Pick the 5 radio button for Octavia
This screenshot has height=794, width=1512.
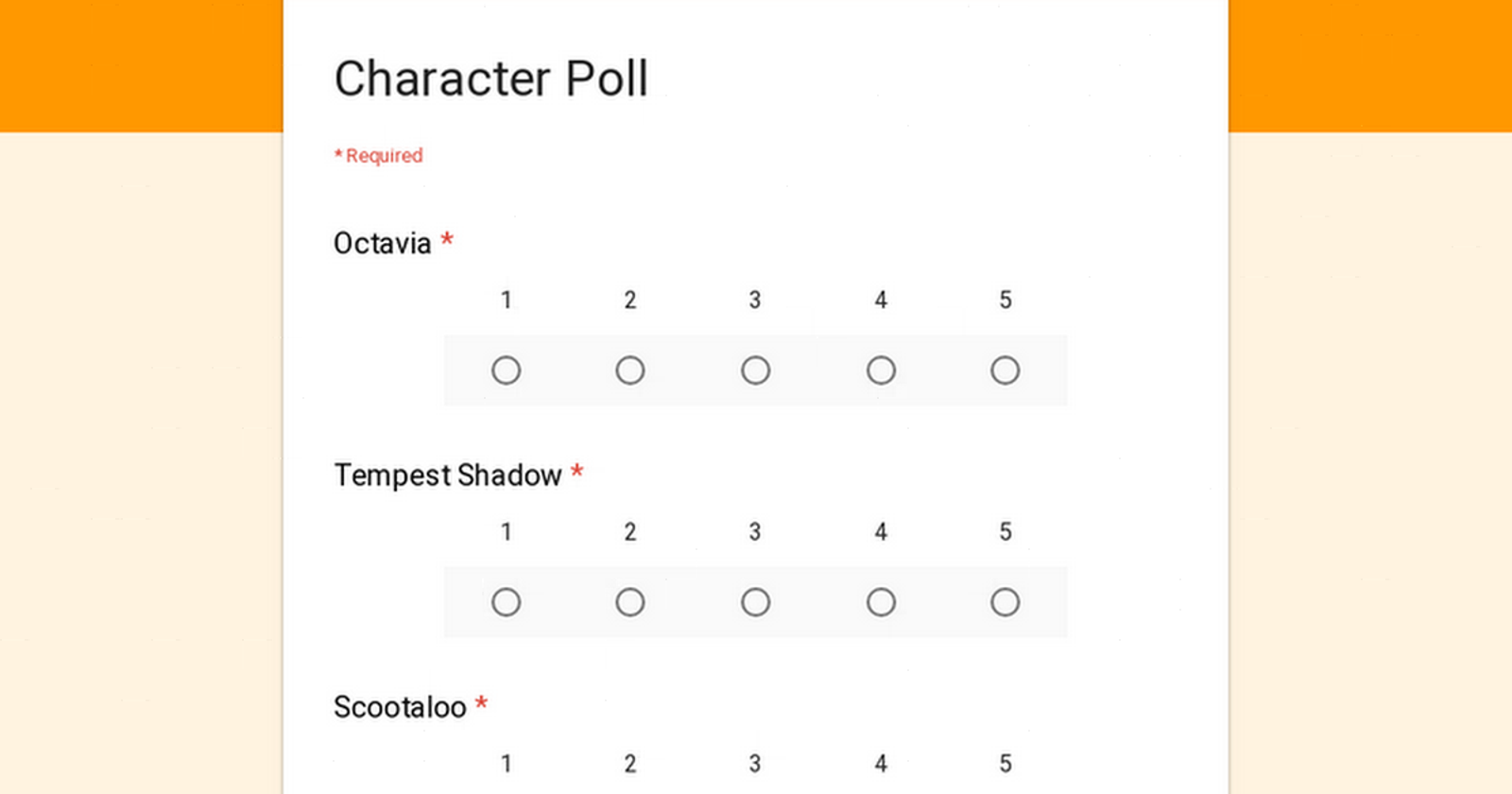pos(1005,371)
